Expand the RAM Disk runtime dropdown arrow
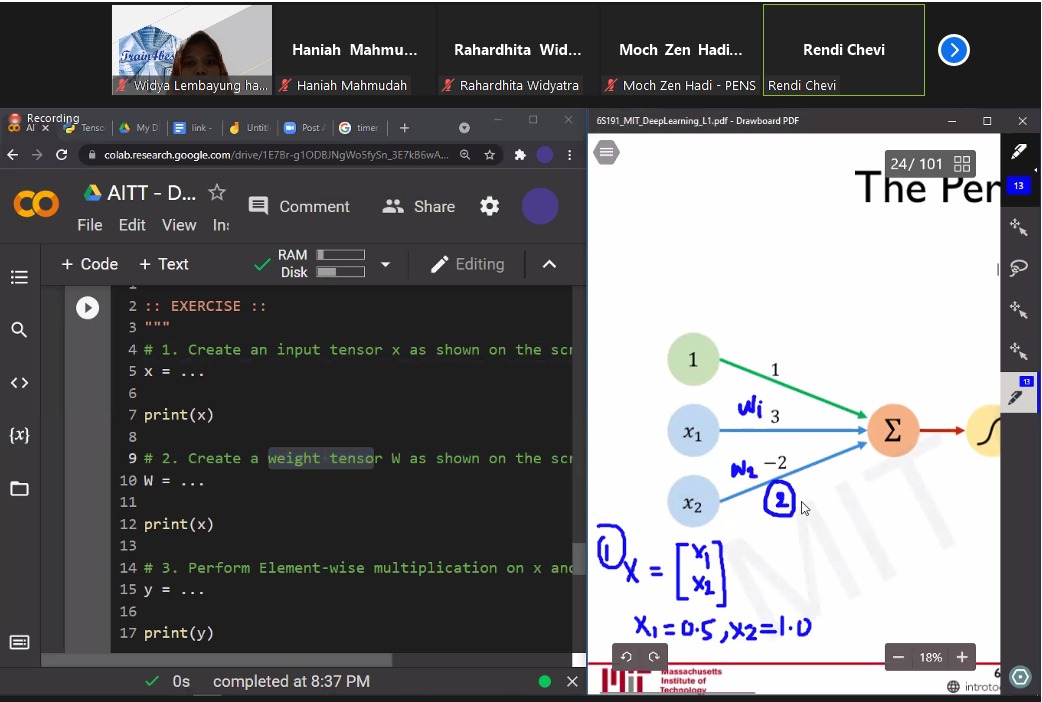This screenshot has height=702, width=1042. click(385, 264)
